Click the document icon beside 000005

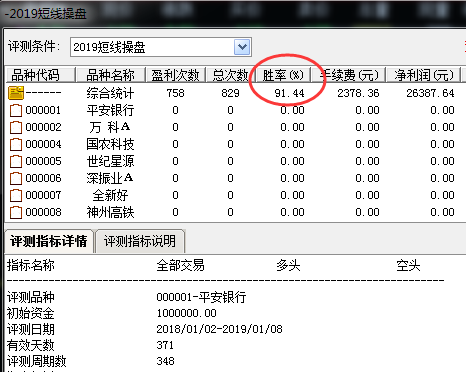16,161
